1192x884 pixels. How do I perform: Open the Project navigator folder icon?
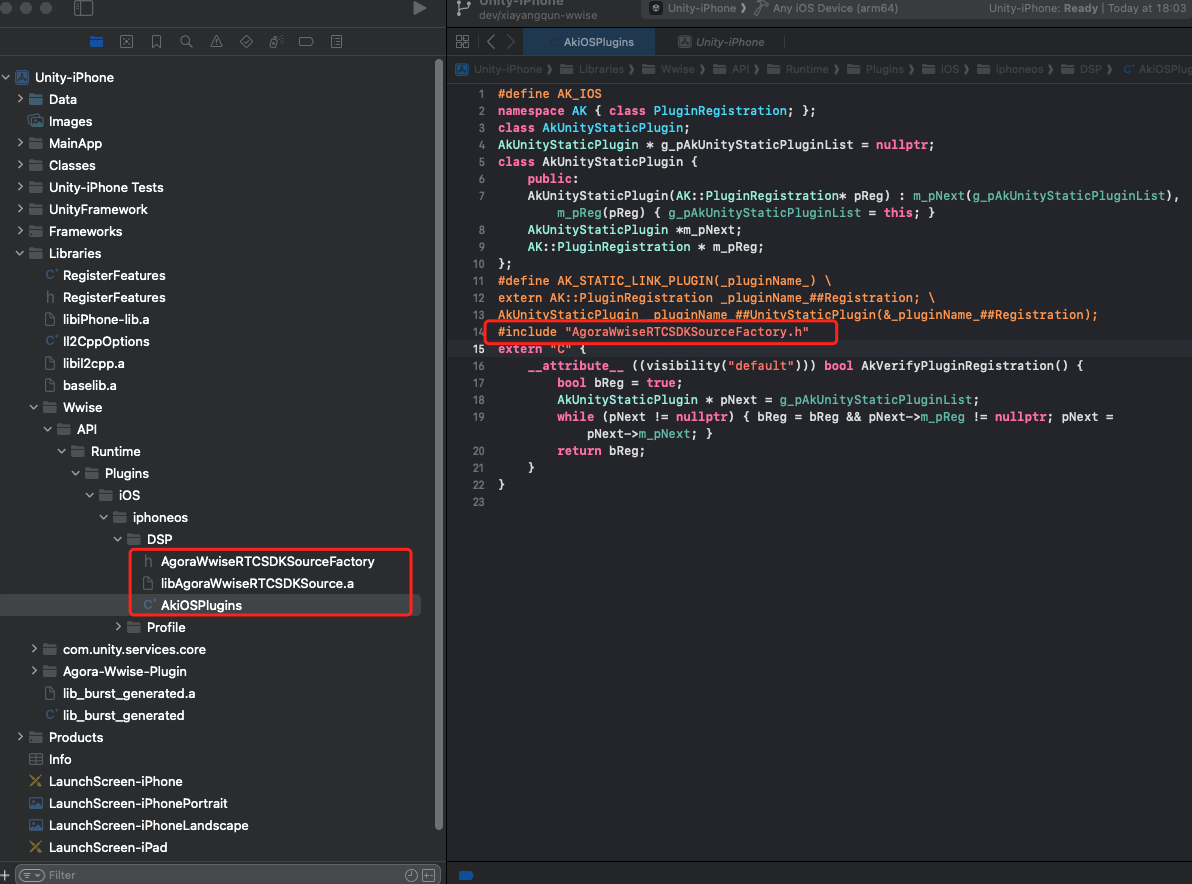point(97,42)
